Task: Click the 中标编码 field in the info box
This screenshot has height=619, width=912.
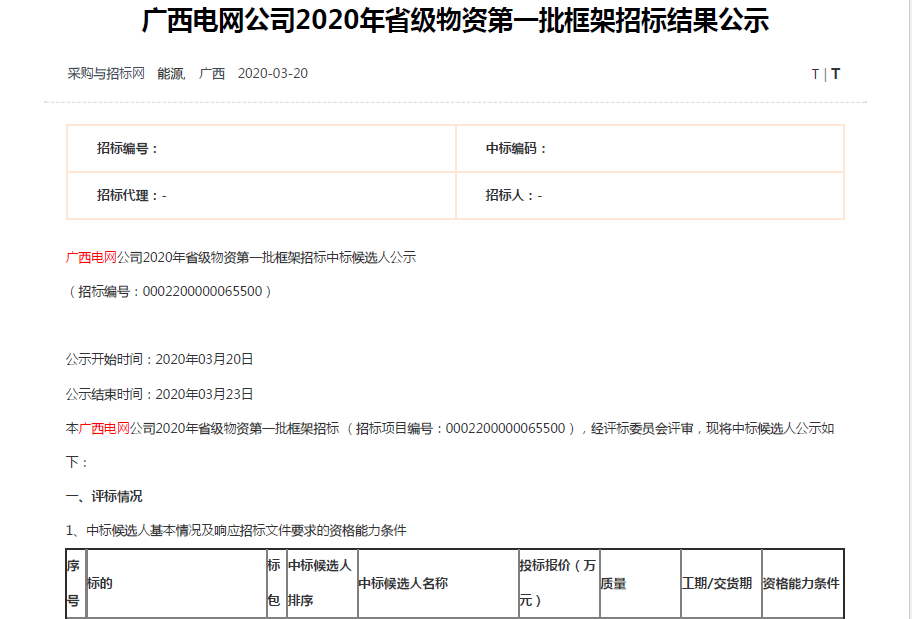Action: (517, 148)
